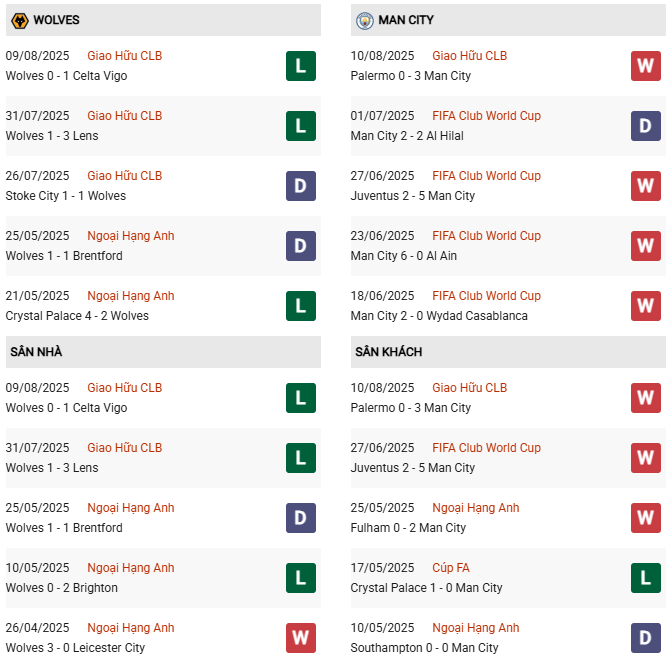The image size is (666, 662).
Task: Click the Fulham 0 - 2 Man City result
Action: (x=408, y=528)
